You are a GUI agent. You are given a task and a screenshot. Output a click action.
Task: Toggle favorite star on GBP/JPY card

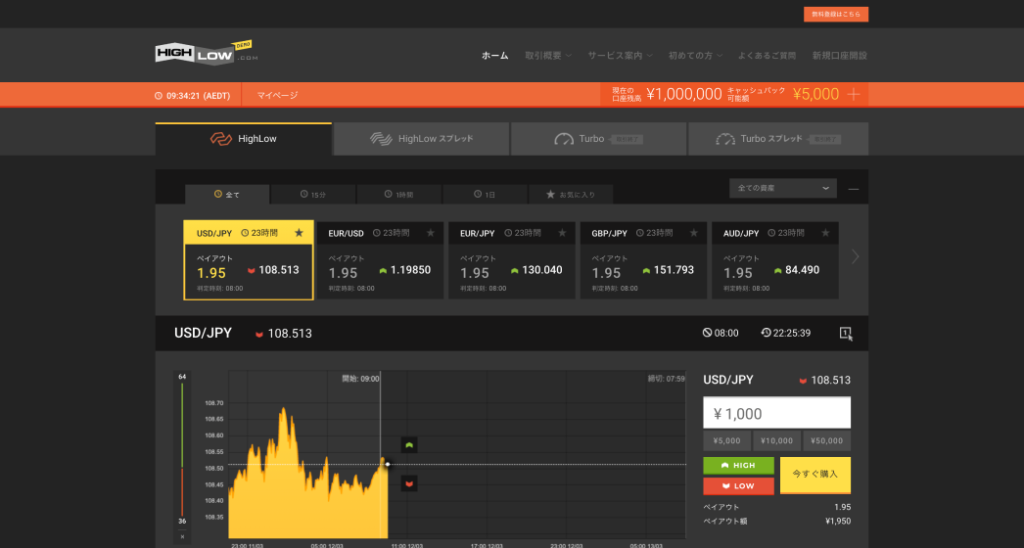pos(694,233)
